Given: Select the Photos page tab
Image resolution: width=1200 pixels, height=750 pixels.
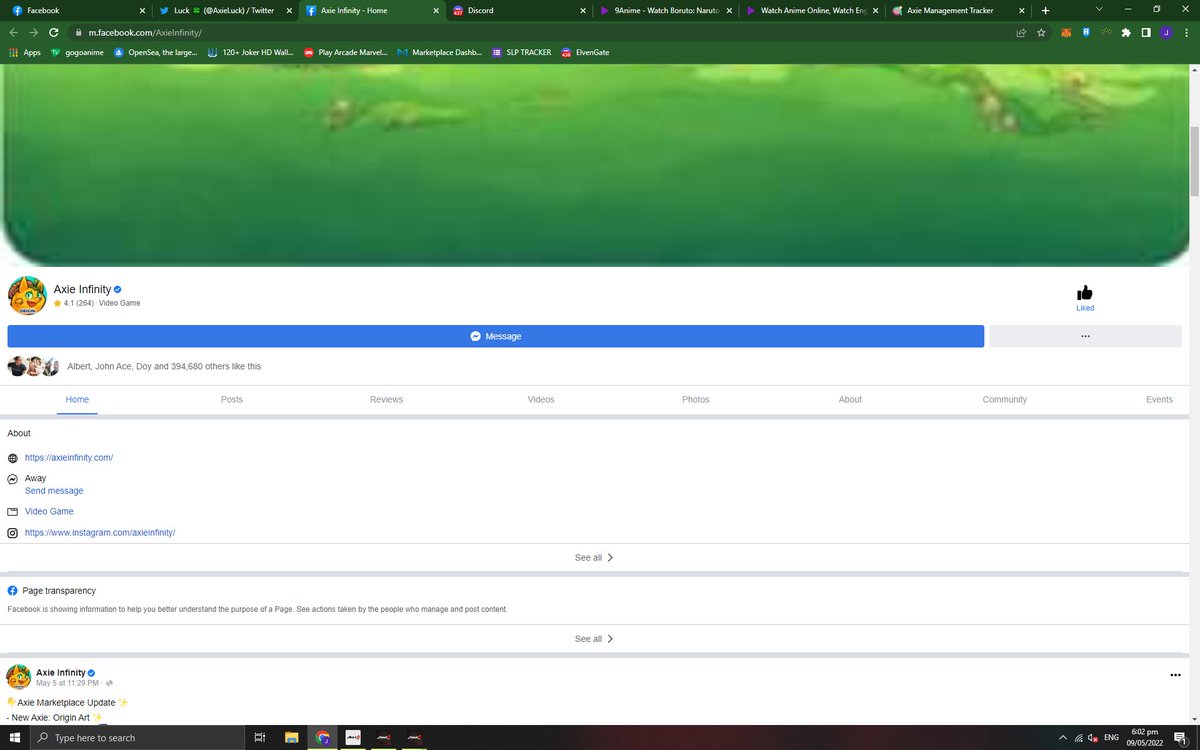Looking at the screenshot, I should 696,399.
